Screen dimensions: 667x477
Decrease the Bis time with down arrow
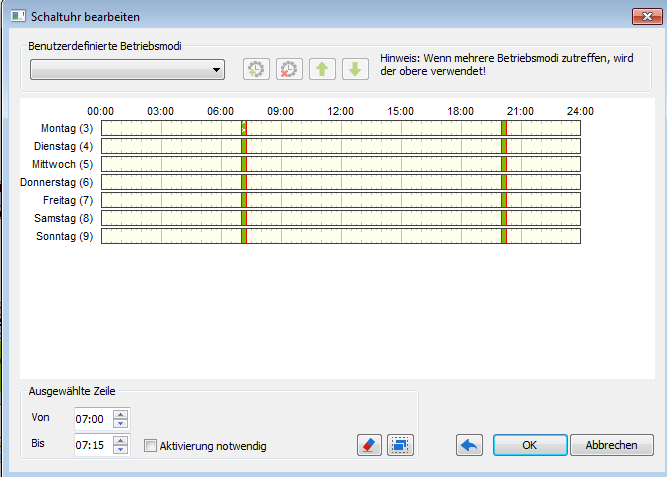point(121,450)
